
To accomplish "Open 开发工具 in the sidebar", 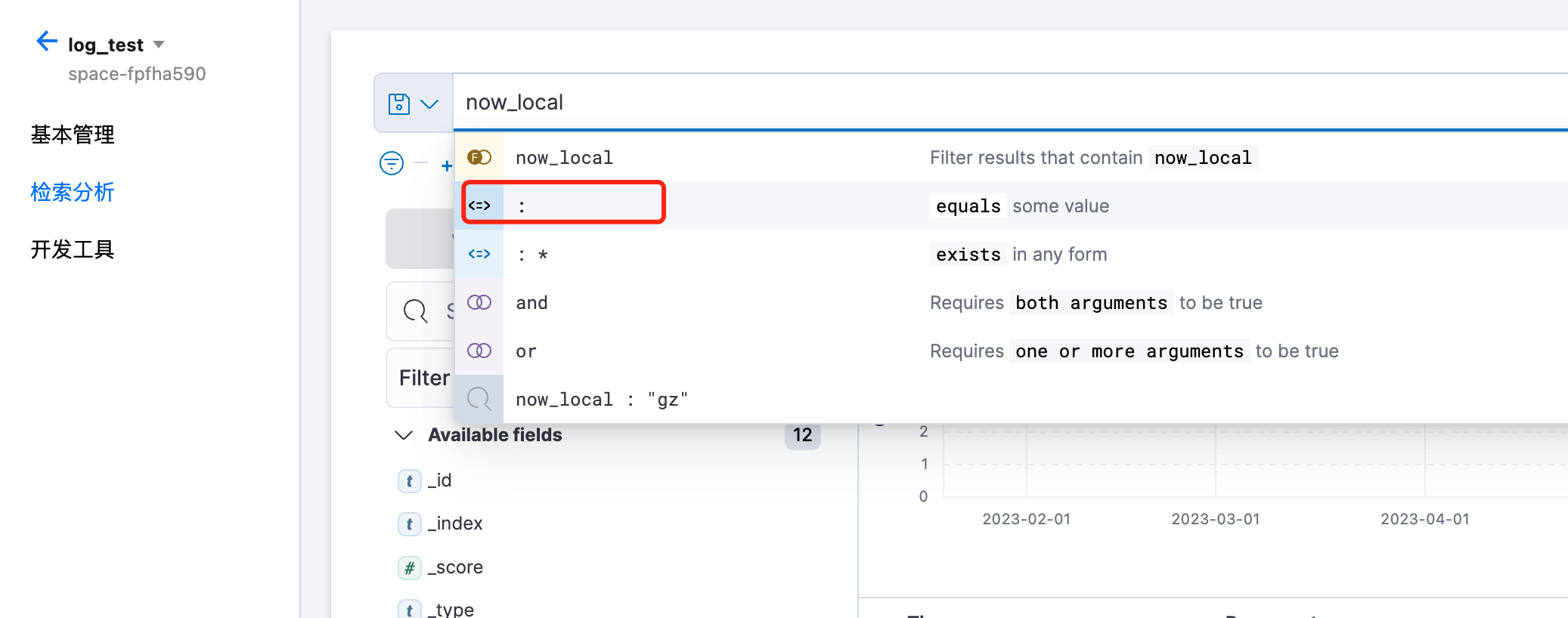I will (73, 249).
